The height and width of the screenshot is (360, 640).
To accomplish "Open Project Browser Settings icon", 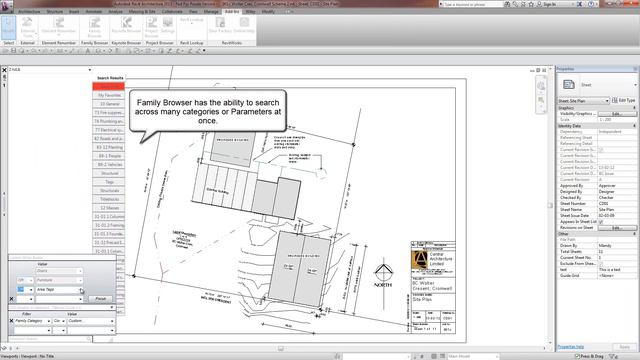I will (167, 25).
